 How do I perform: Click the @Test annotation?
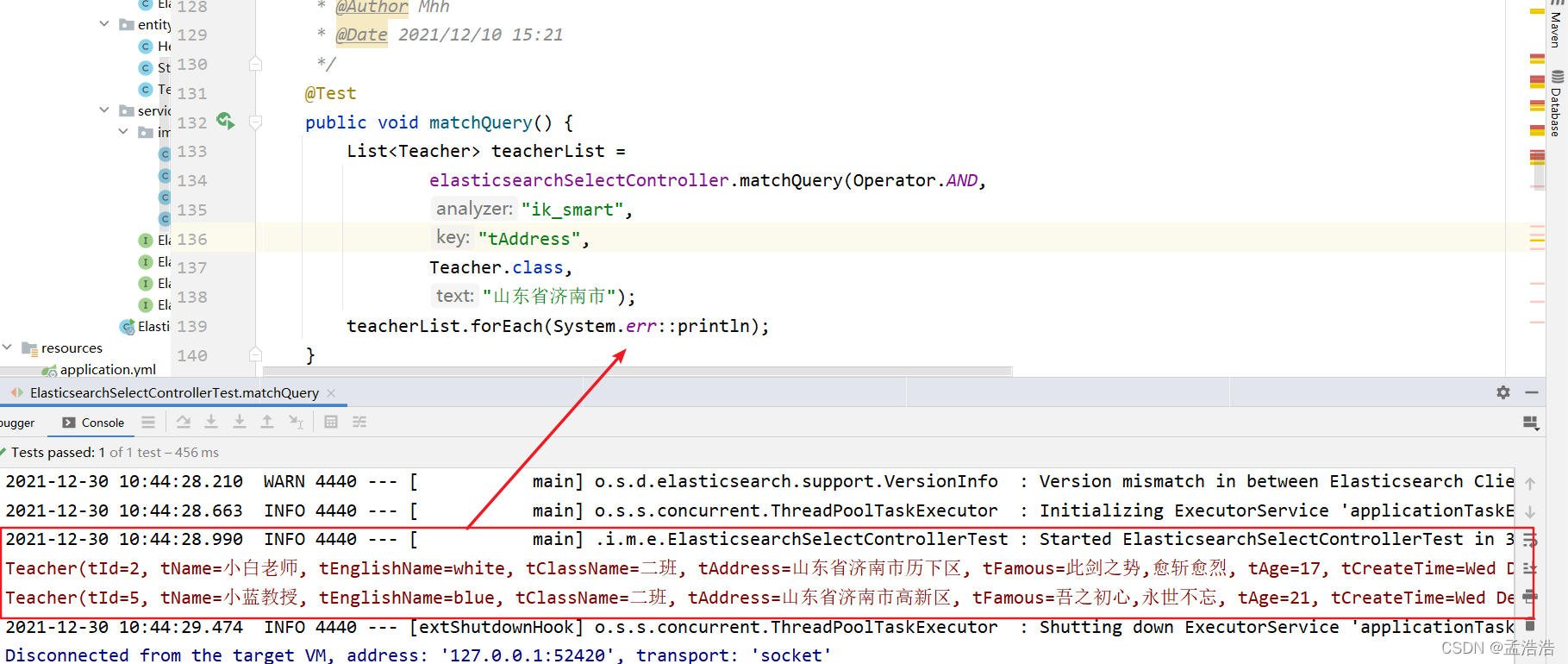click(330, 93)
